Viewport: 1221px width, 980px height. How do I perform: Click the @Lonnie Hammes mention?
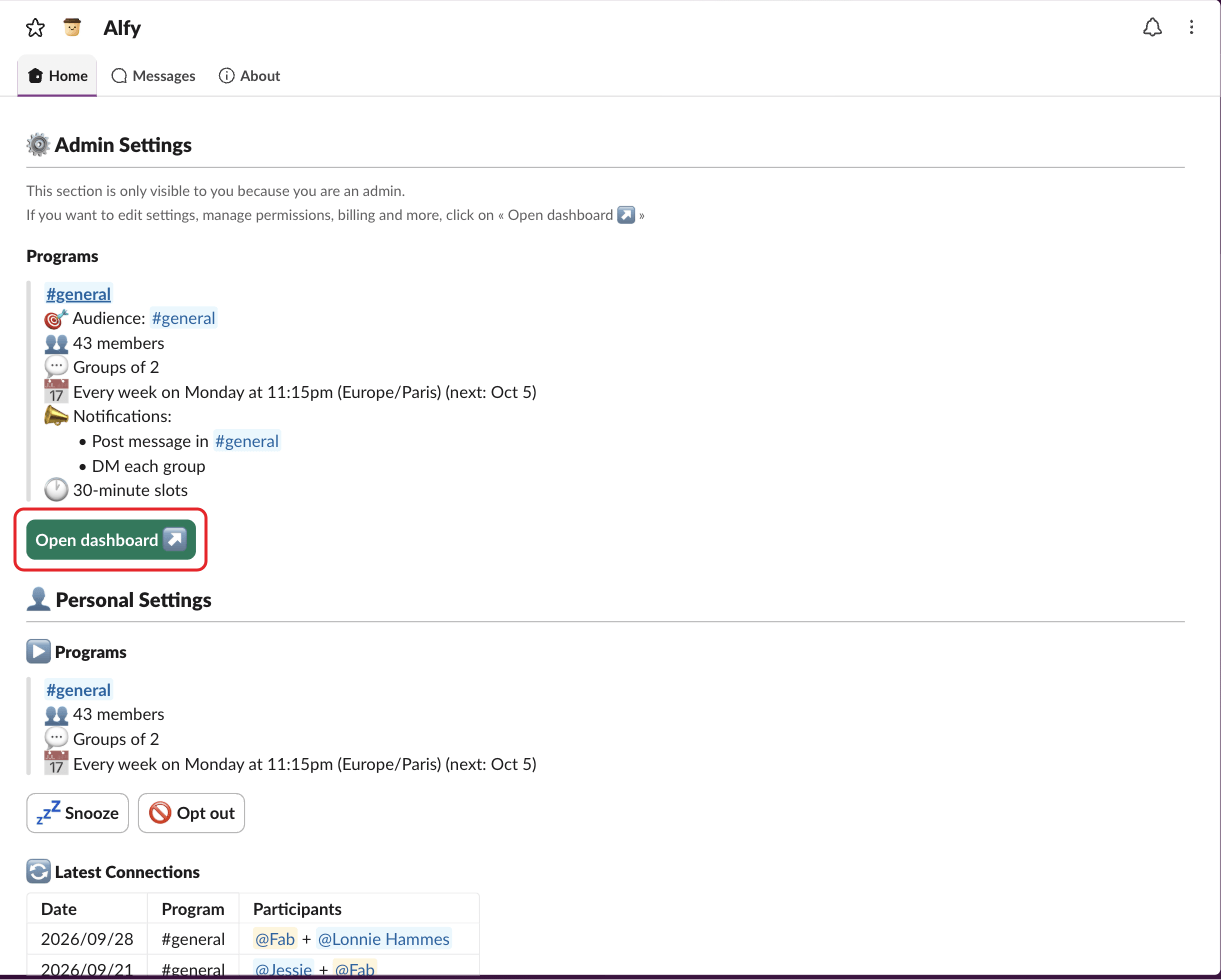tap(384, 939)
